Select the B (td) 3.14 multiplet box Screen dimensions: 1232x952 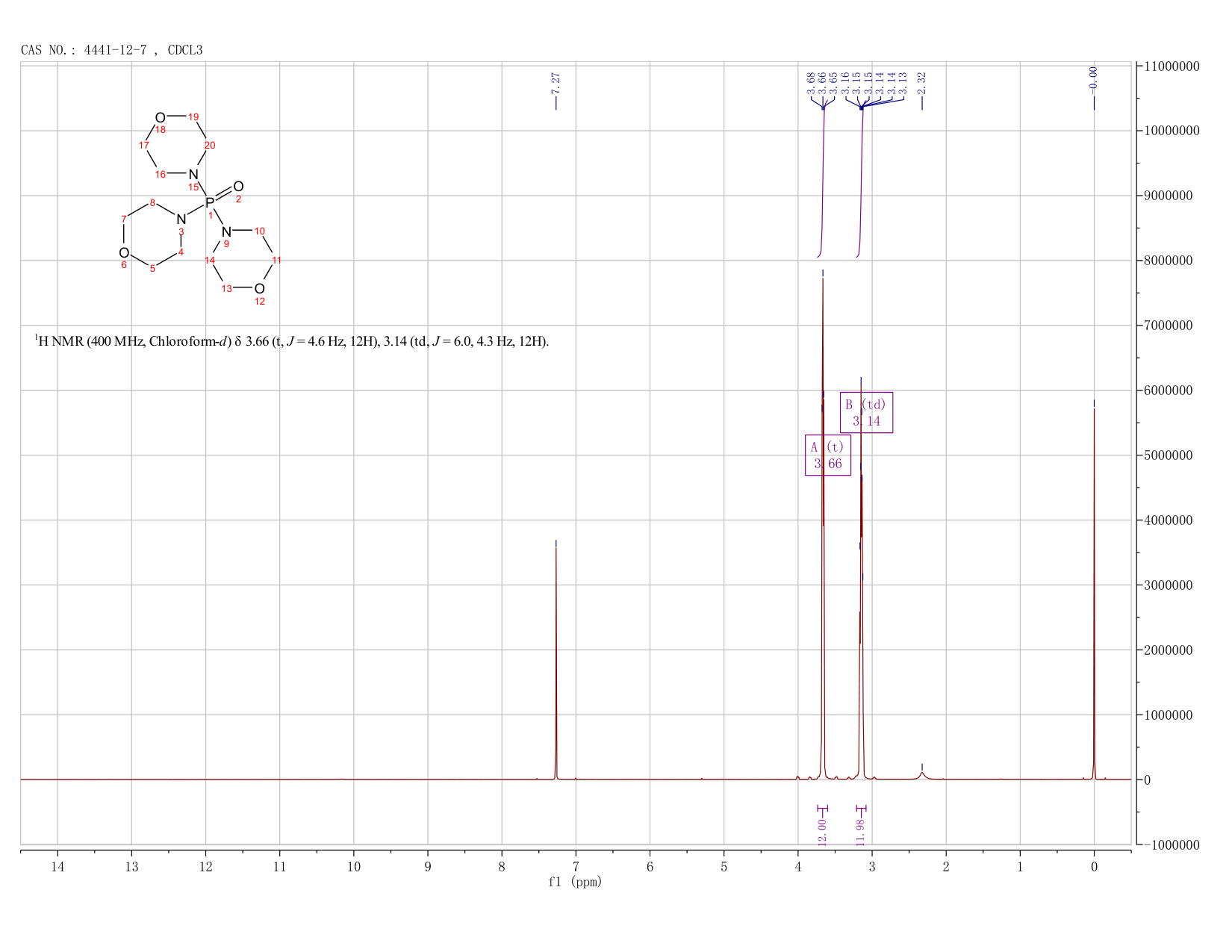pyautogui.click(x=866, y=412)
